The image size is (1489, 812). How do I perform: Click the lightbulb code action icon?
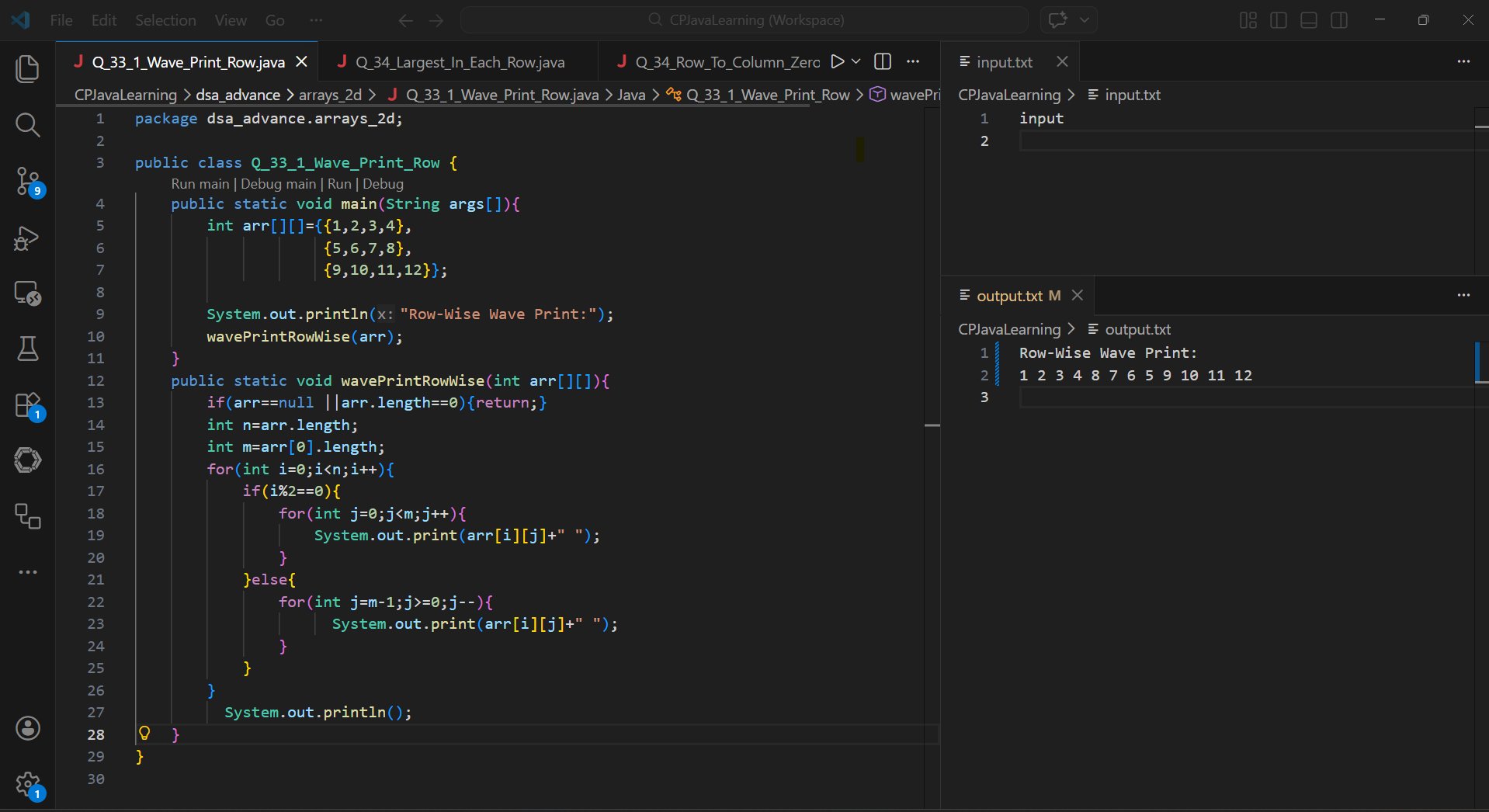[144, 734]
